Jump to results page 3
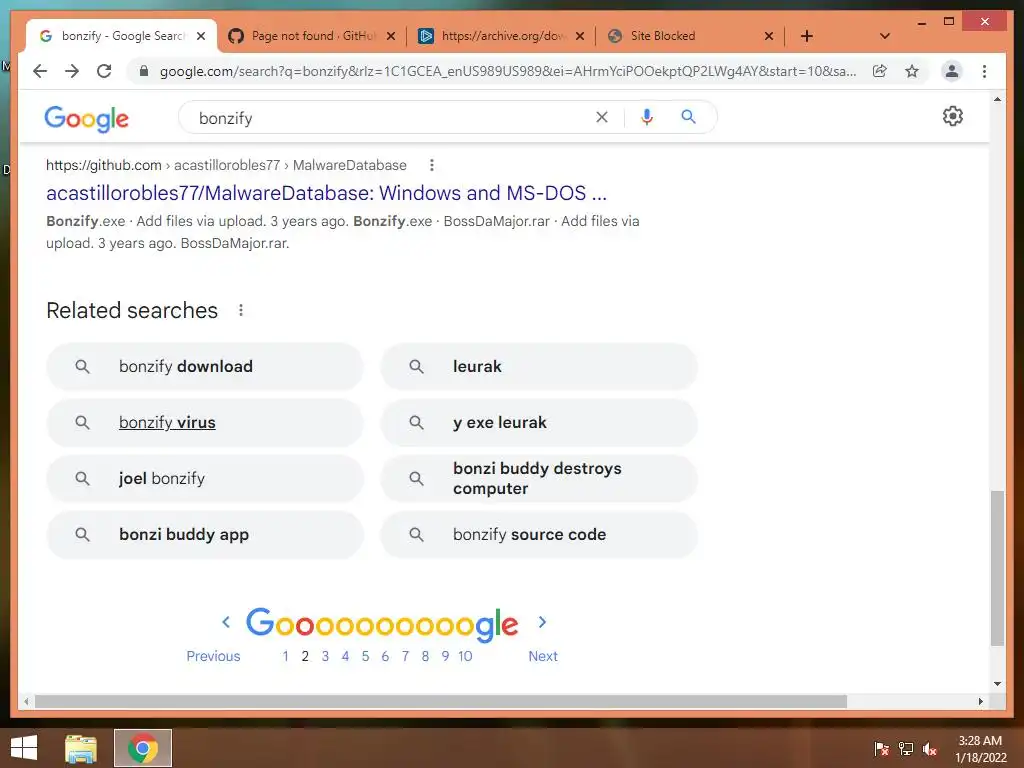The image size is (1024, 768). click(325, 656)
